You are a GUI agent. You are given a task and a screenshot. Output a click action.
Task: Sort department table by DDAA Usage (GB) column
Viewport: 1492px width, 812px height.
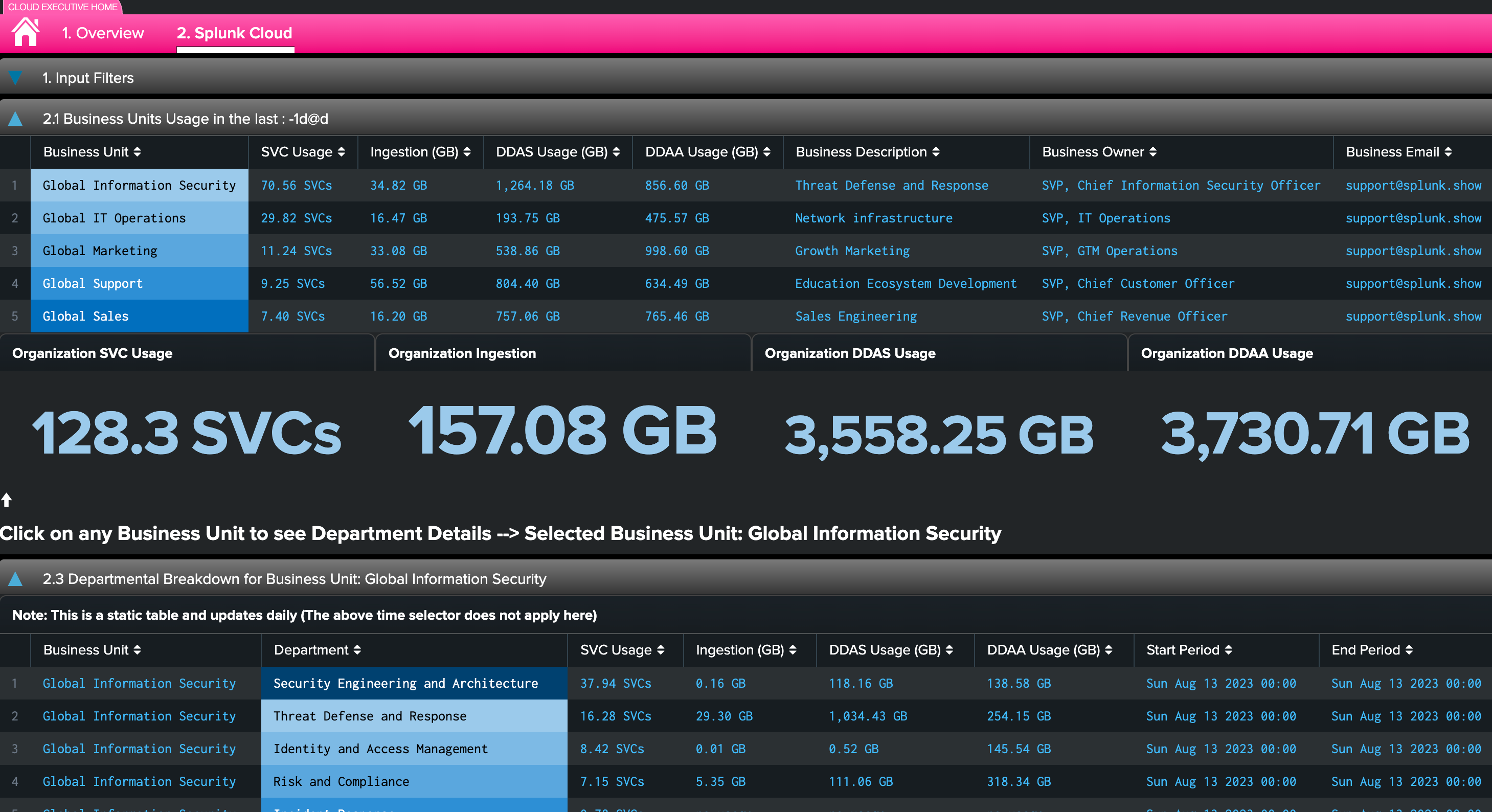[x=1050, y=650]
